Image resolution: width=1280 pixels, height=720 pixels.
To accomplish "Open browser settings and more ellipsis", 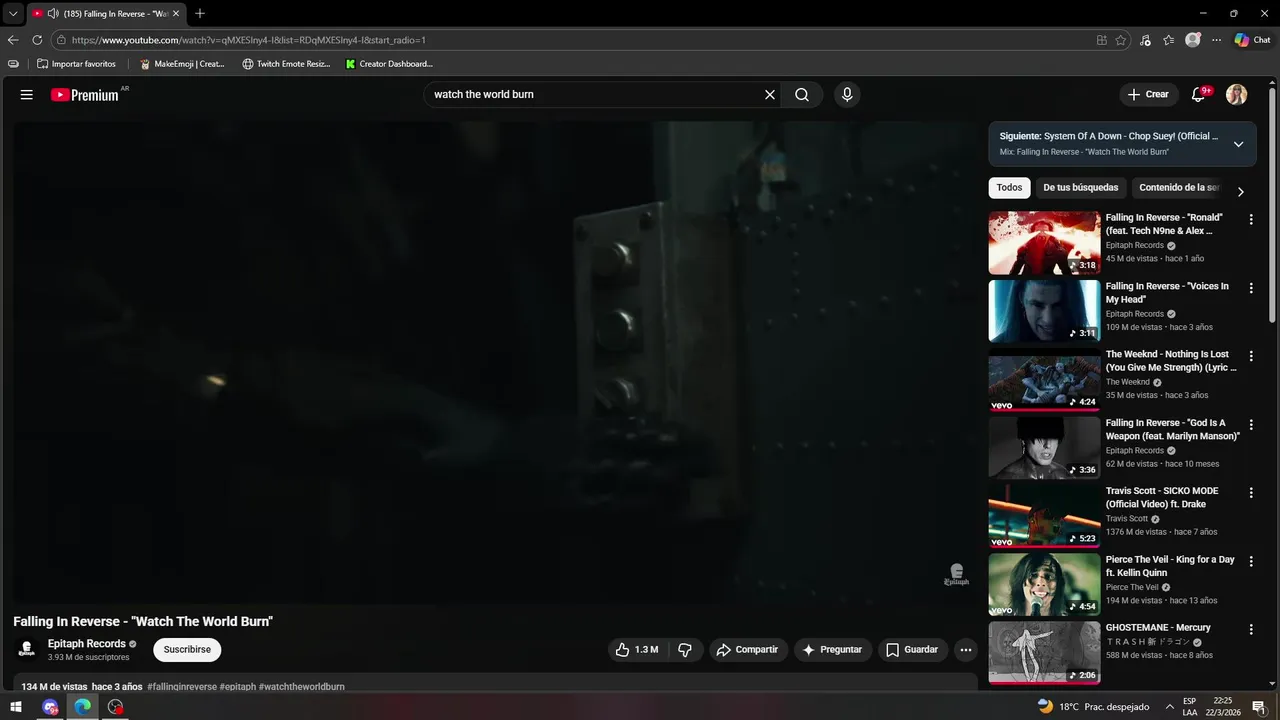I will pyautogui.click(x=1216, y=40).
